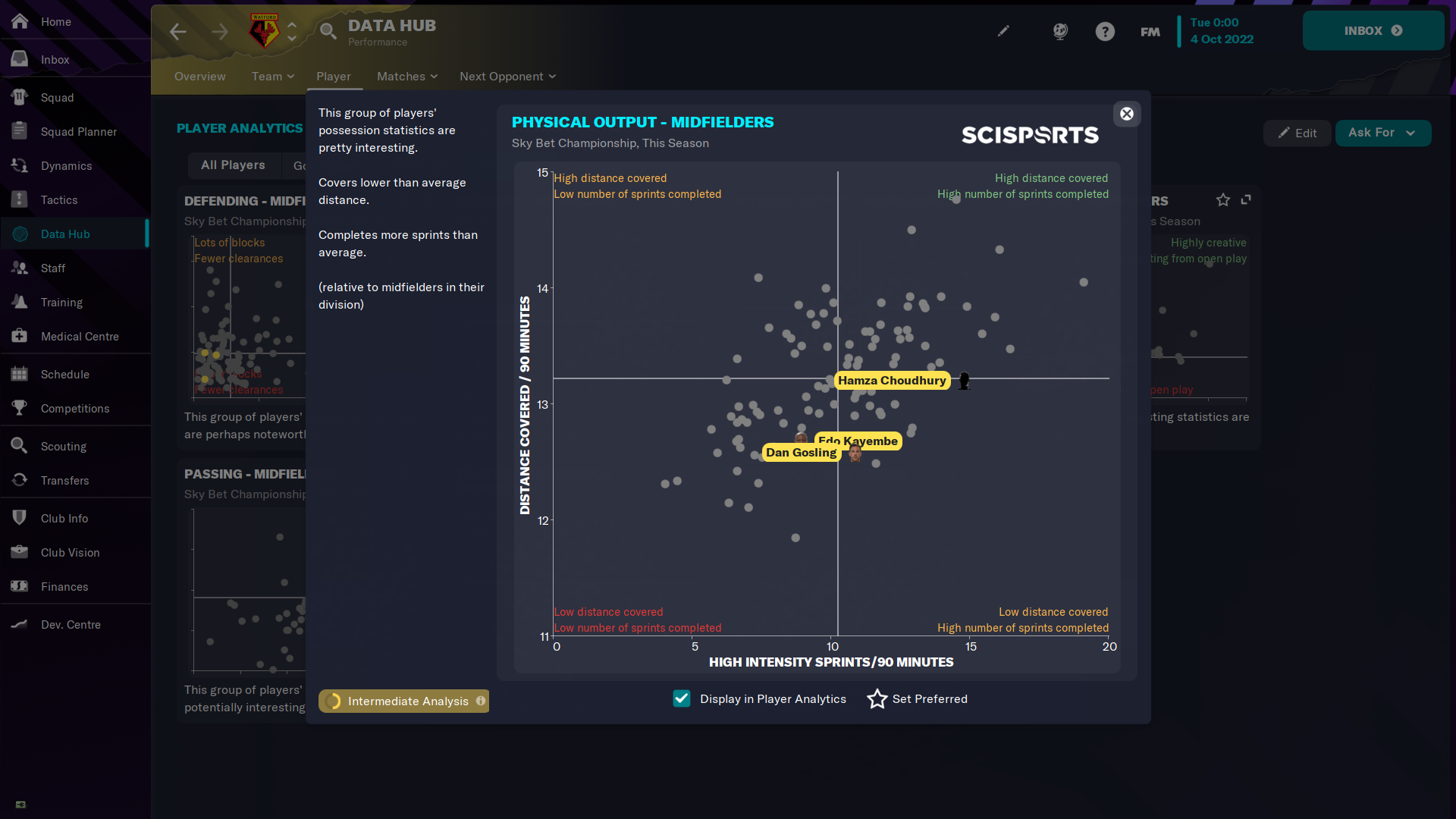Image resolution: width=1456 pixels, height=819 pixels.
Task: Select Dan Gosling label on chart
Action: (x=801, y=453)
